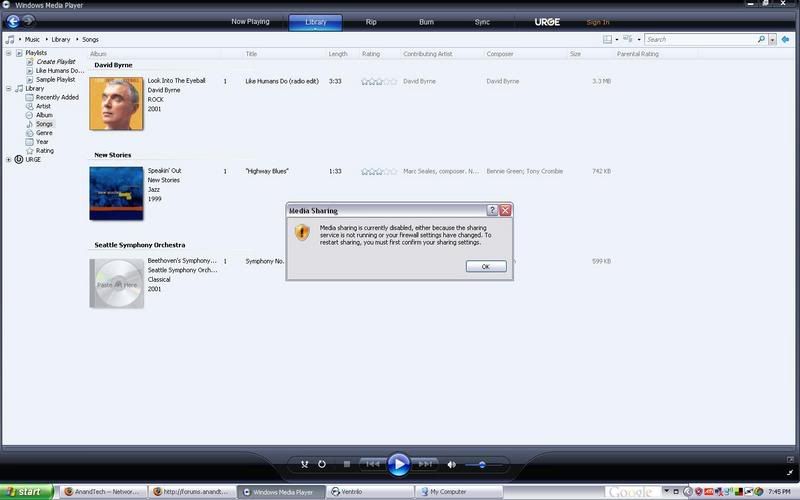The width and height of the screenshot is (800, 500).
Task: Collapse the Library tree node
Action: 8,89
